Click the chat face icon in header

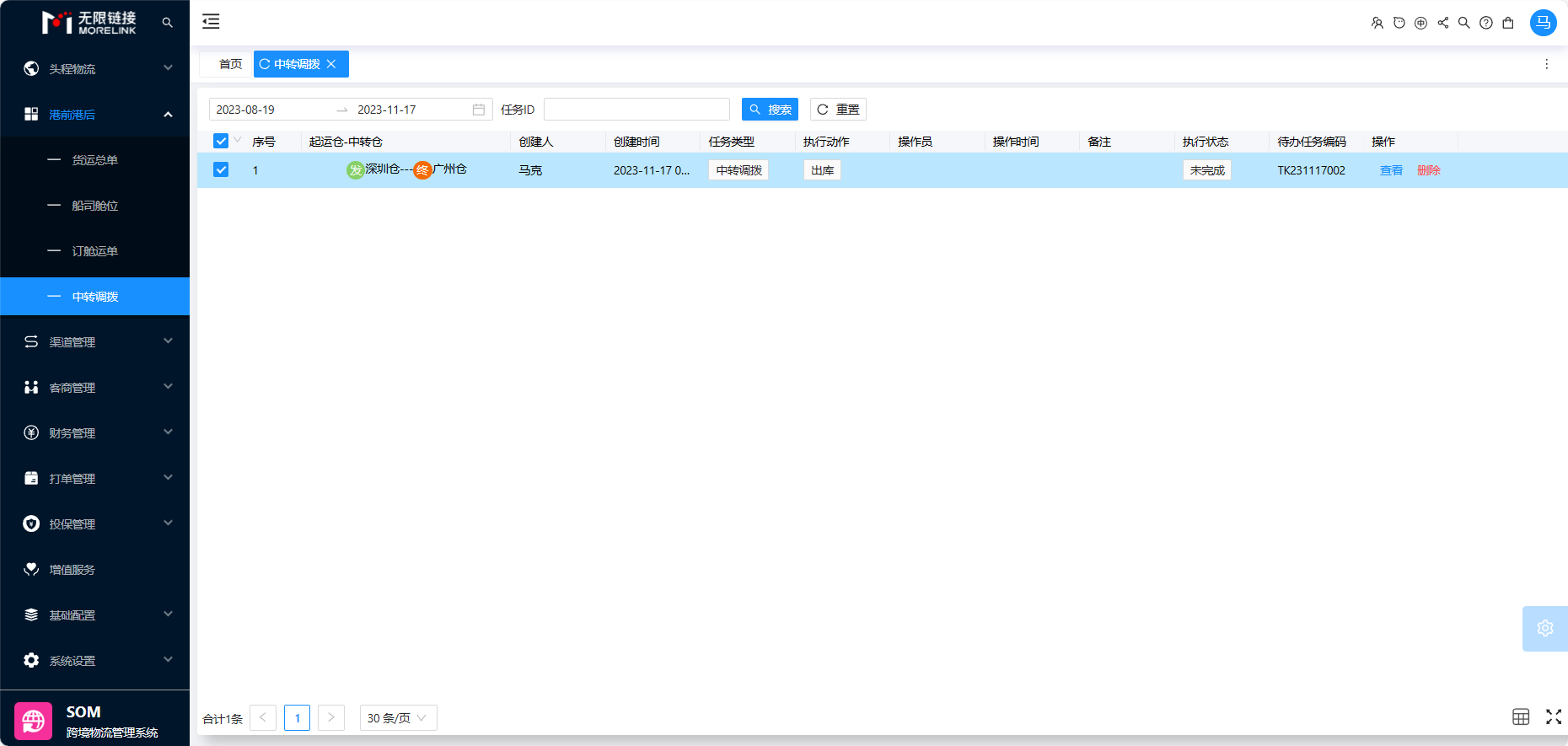[x=1399, y=23]
